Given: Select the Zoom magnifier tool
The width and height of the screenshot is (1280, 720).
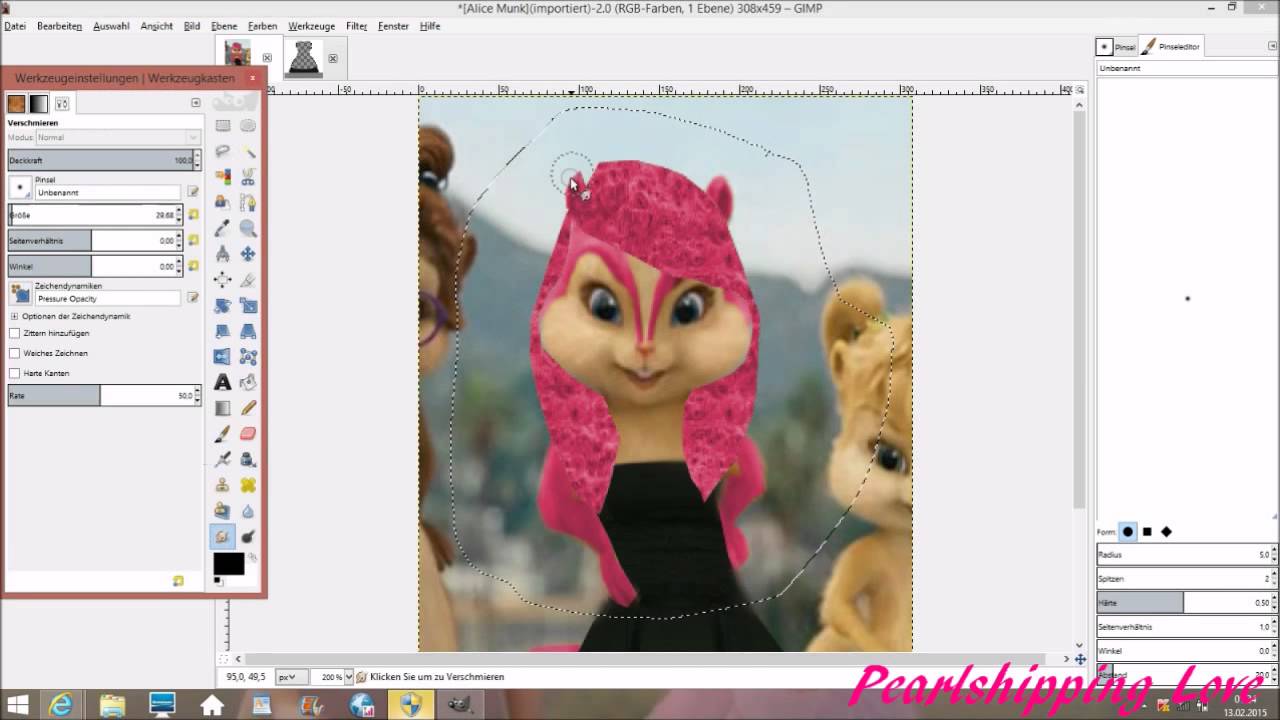Looking at the screenshot, I should click(248, 229).
